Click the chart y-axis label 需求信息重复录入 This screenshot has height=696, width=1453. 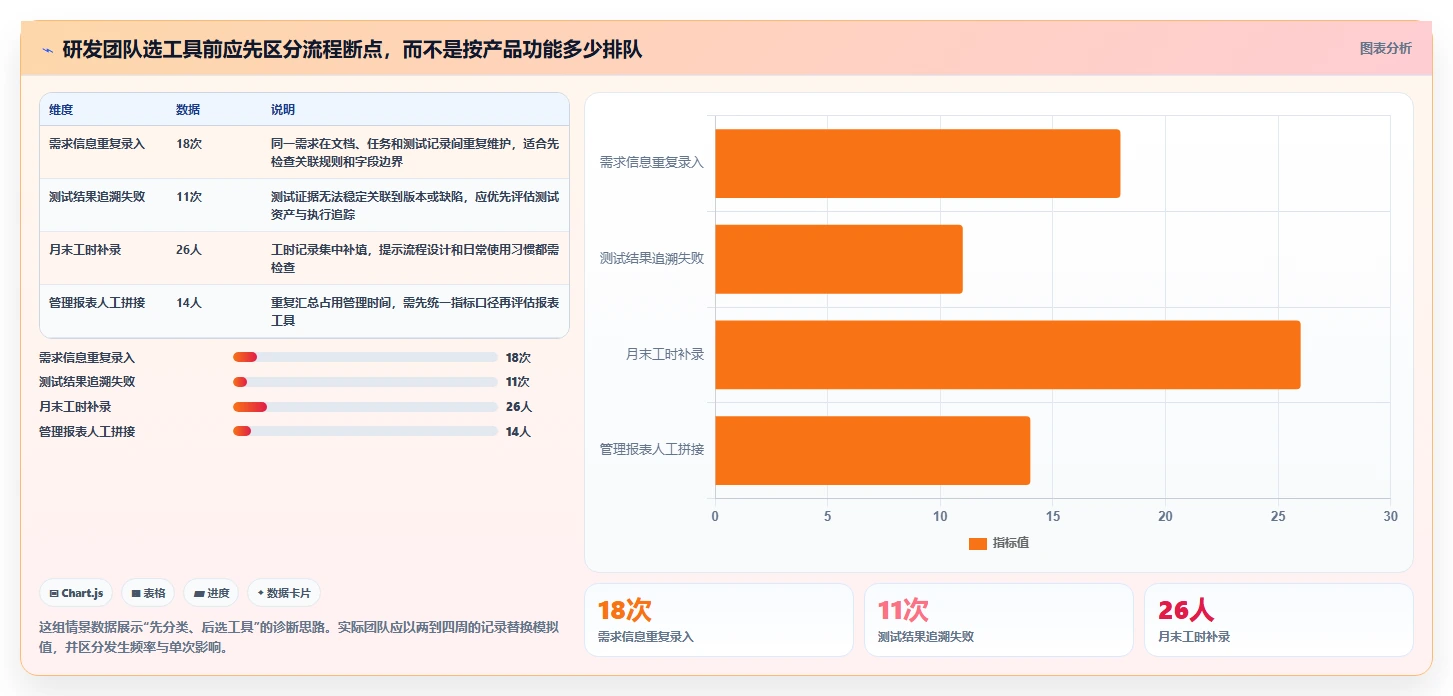(652, 162)
